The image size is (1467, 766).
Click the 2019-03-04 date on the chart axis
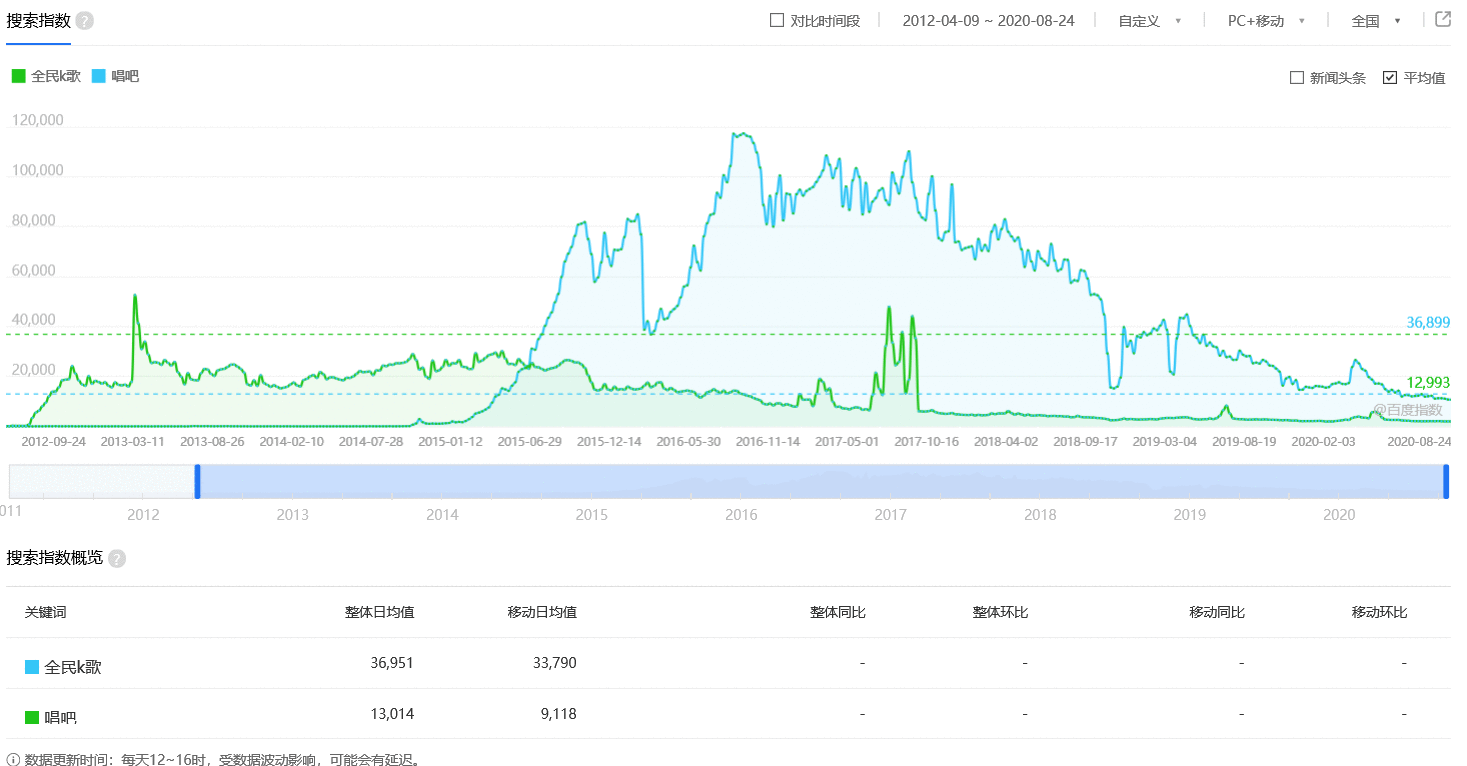pyautogui.click(x=1164, y=441)
